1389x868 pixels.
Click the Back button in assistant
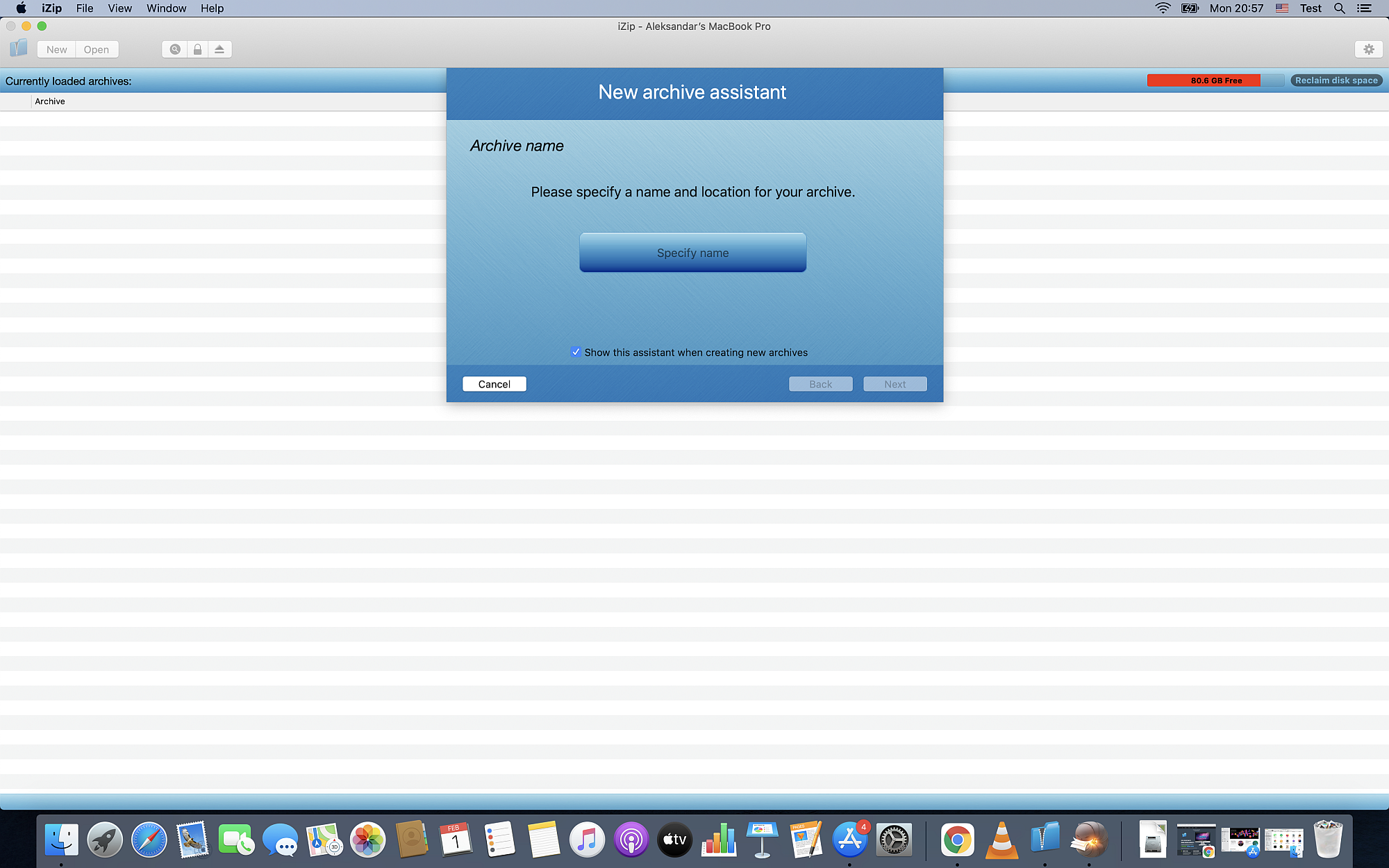click(x=820, y=384)
